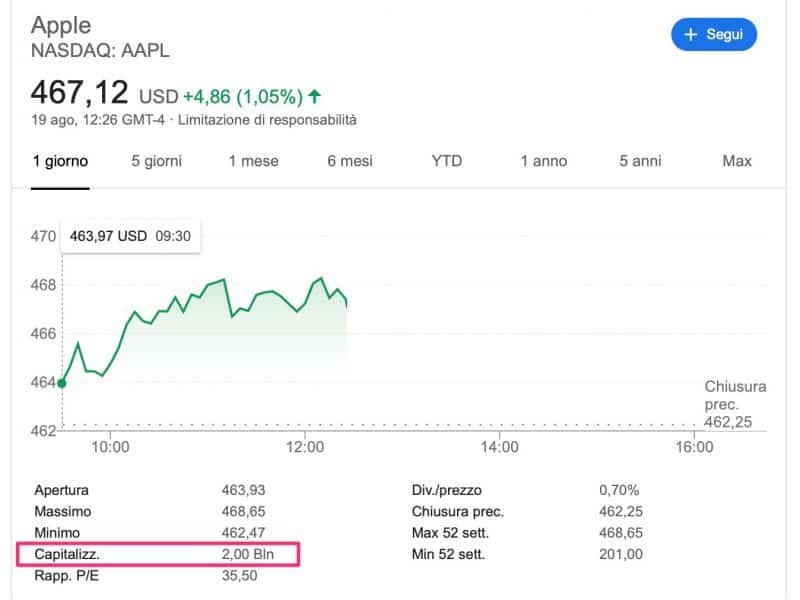Click the plus icon on Segui button
This screenshot has width=800, height=600.
click(x=690, y=34)
